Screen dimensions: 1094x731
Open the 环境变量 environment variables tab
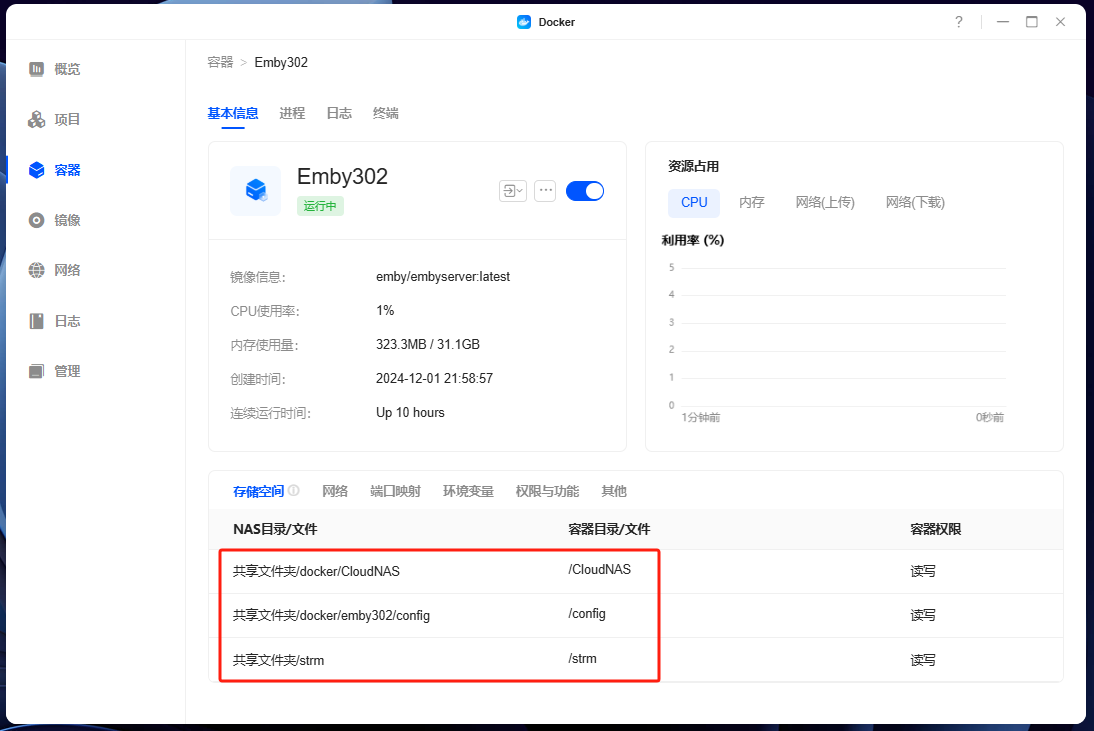pyautogui.click(x=468, y=491)
